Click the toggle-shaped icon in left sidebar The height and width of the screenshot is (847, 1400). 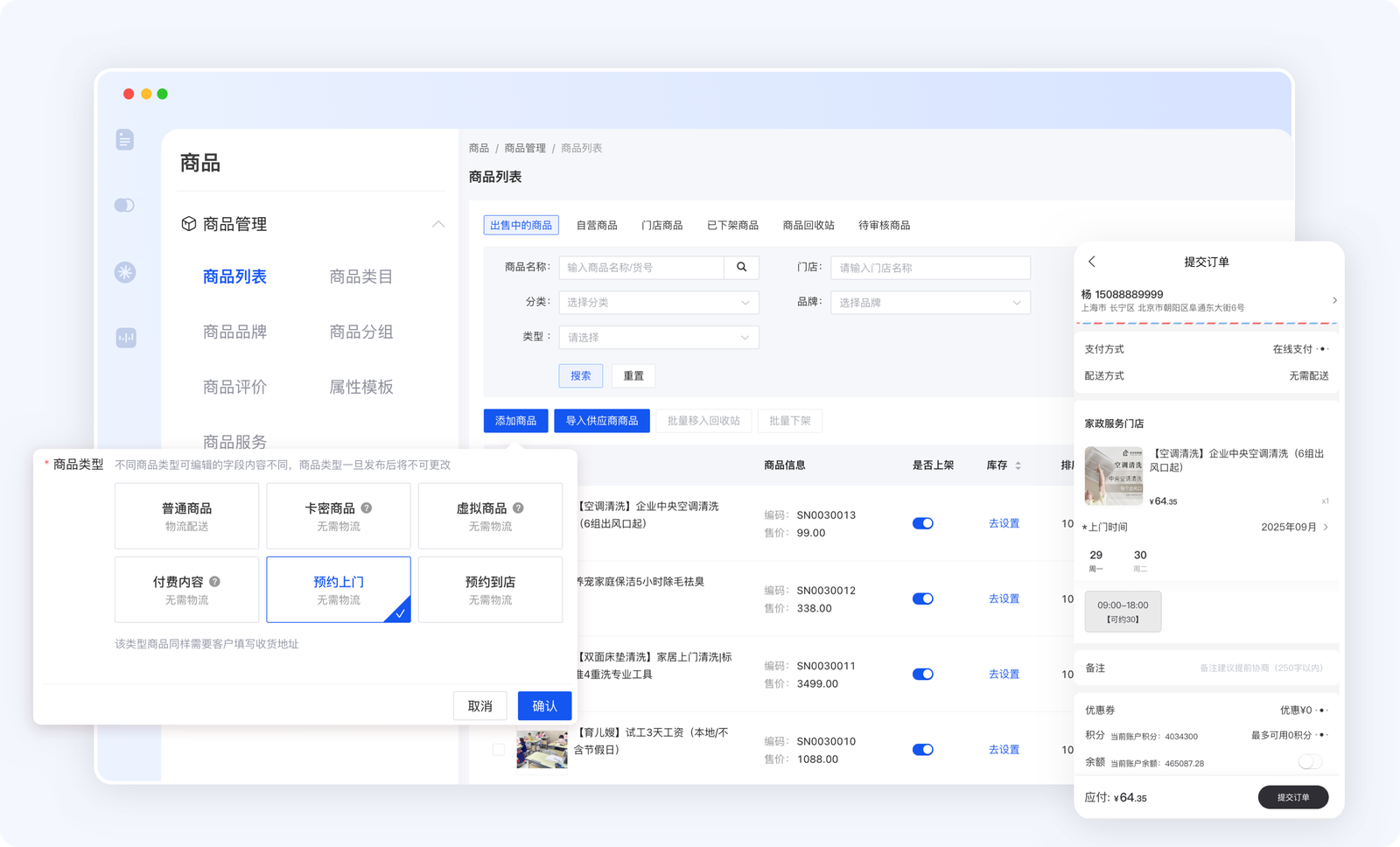124,205
